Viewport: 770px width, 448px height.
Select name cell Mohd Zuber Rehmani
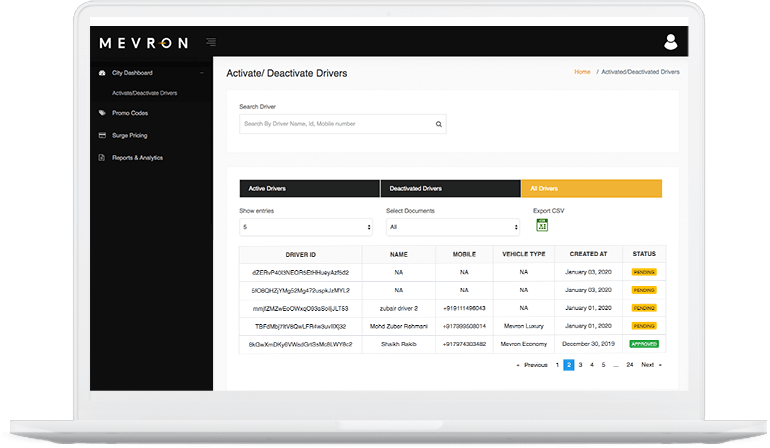pos(399,326)
